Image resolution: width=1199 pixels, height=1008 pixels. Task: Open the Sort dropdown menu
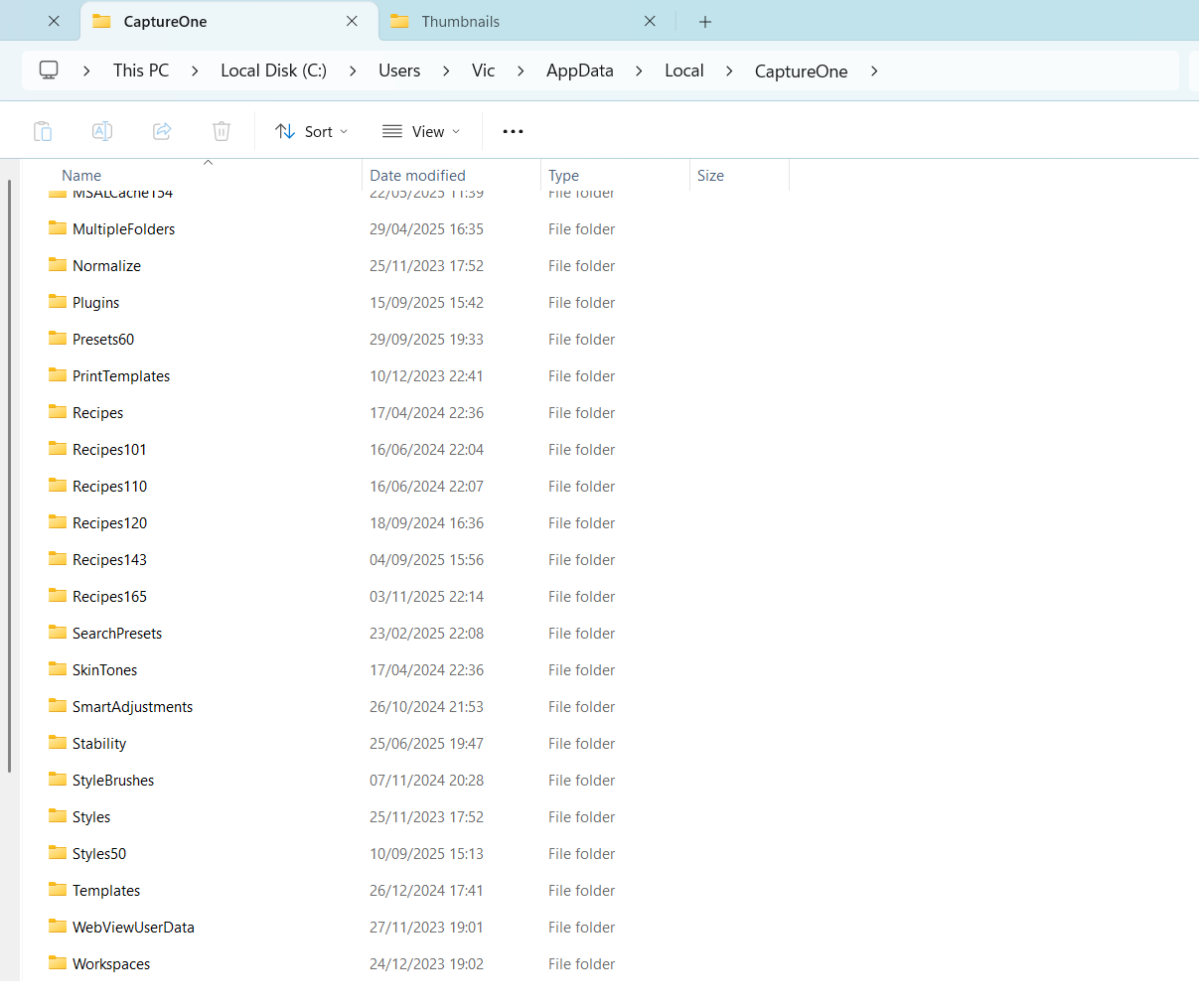312,131
